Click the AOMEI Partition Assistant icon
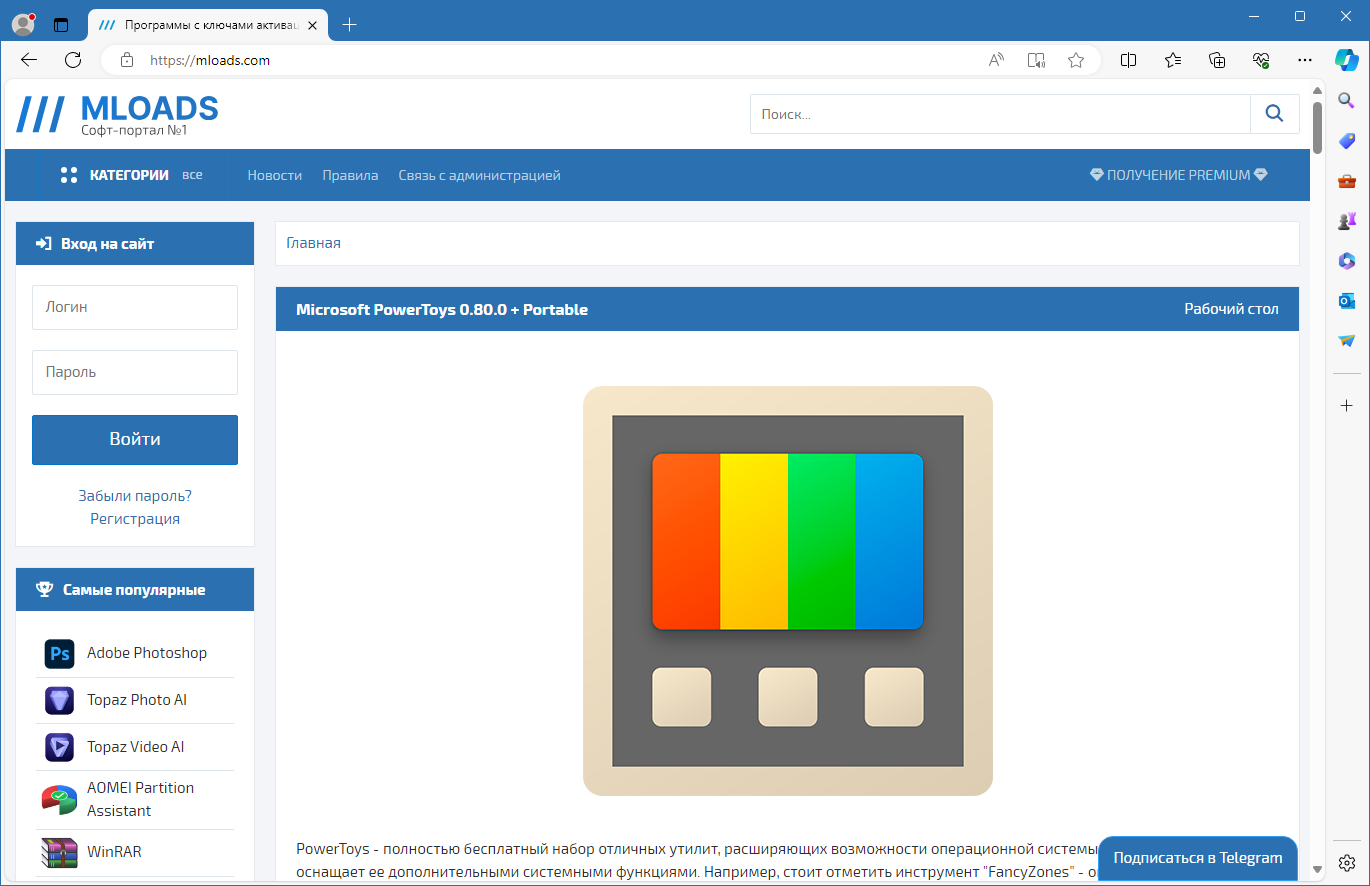 pyautogui.click(x=60, y=799)
